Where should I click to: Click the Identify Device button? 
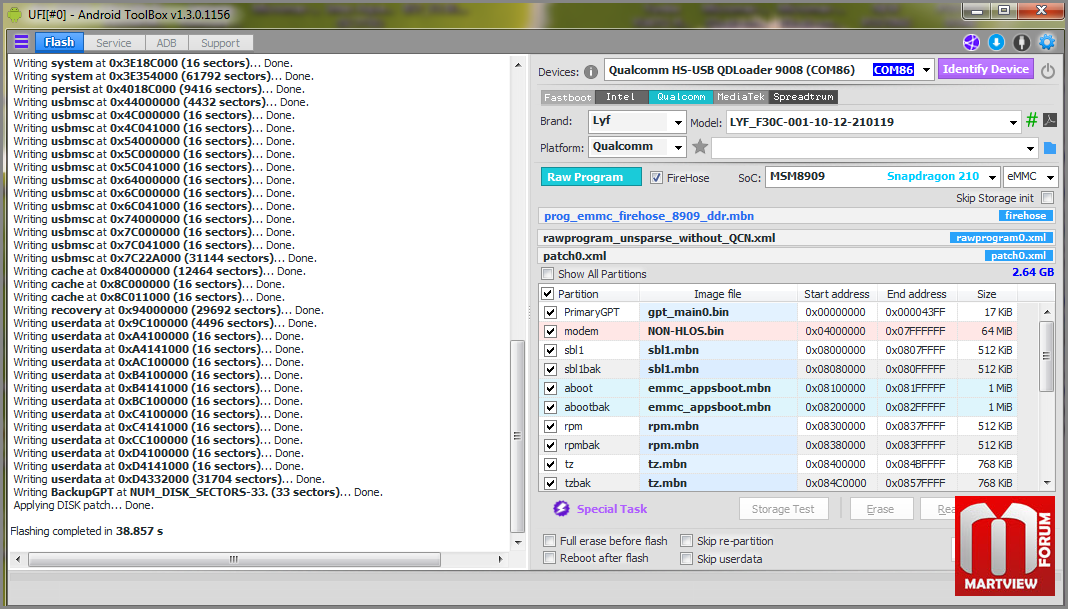point(986,69)
